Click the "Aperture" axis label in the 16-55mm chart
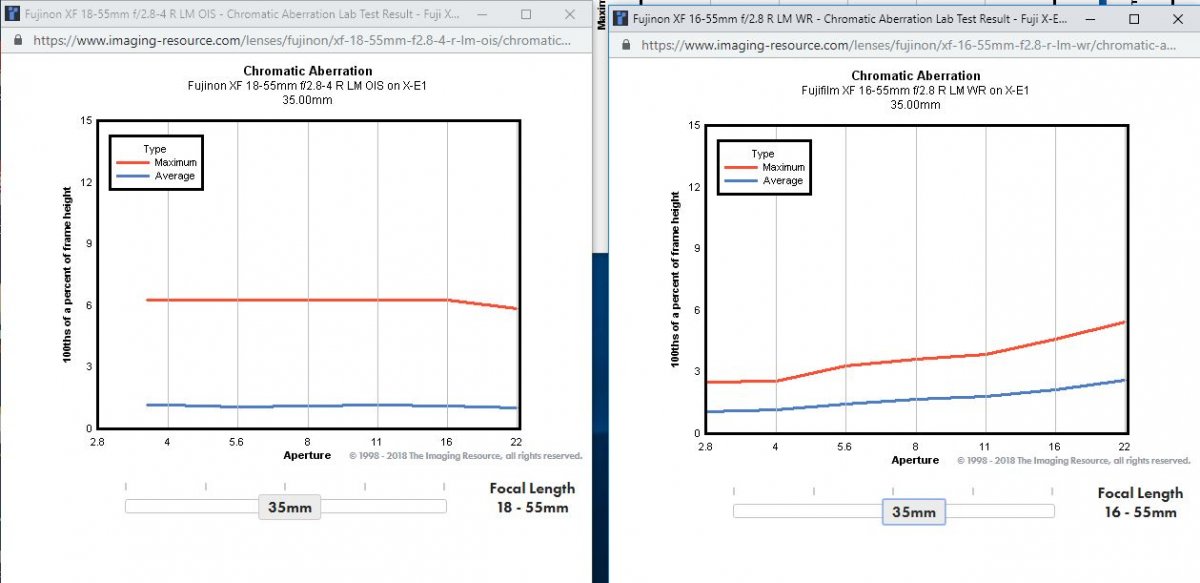Screen dimensions: 1200x583 (915, 460)
